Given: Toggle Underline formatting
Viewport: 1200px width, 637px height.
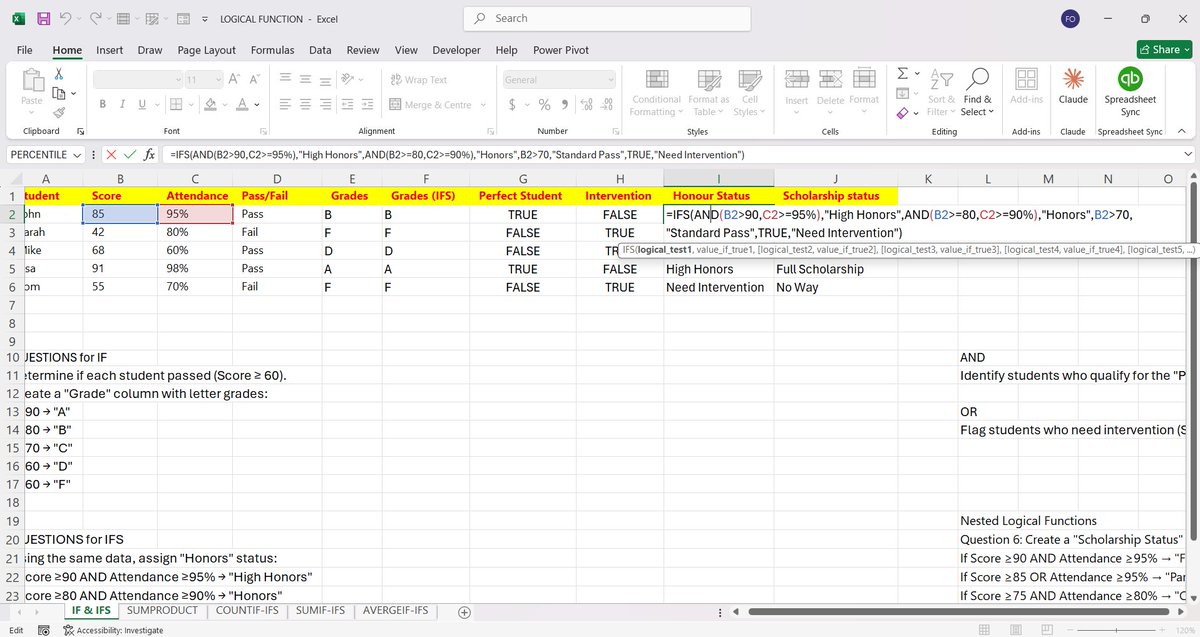Looking at the screenshot, I should (143, 105).
